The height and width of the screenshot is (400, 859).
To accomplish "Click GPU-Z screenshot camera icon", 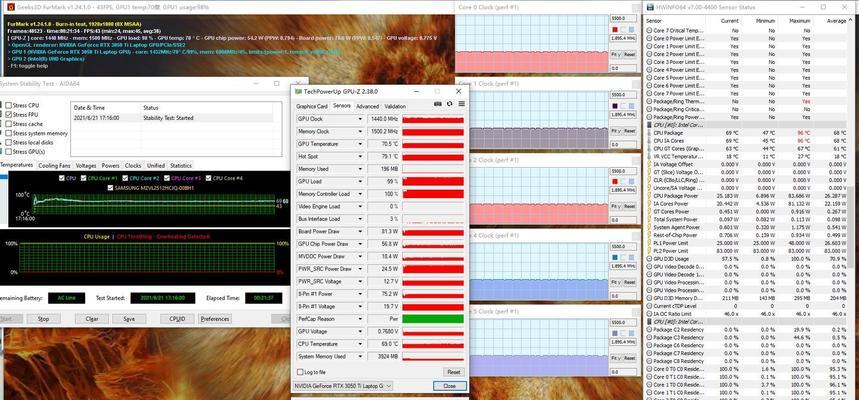I will [438, 104].
